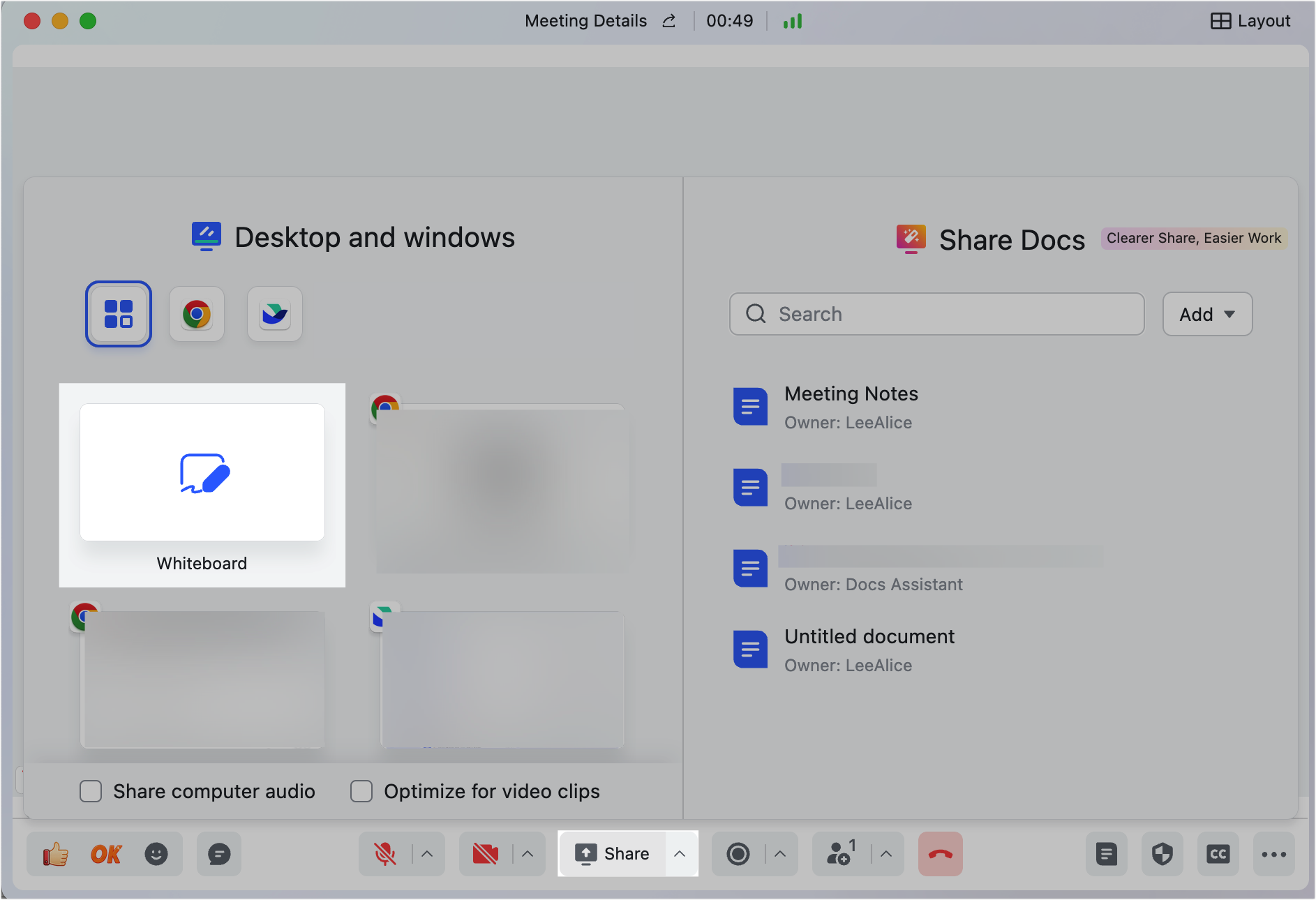Expand the Share options chevron
The height and width of the screenshot is (900, 1316).
[x=680, y=854]
